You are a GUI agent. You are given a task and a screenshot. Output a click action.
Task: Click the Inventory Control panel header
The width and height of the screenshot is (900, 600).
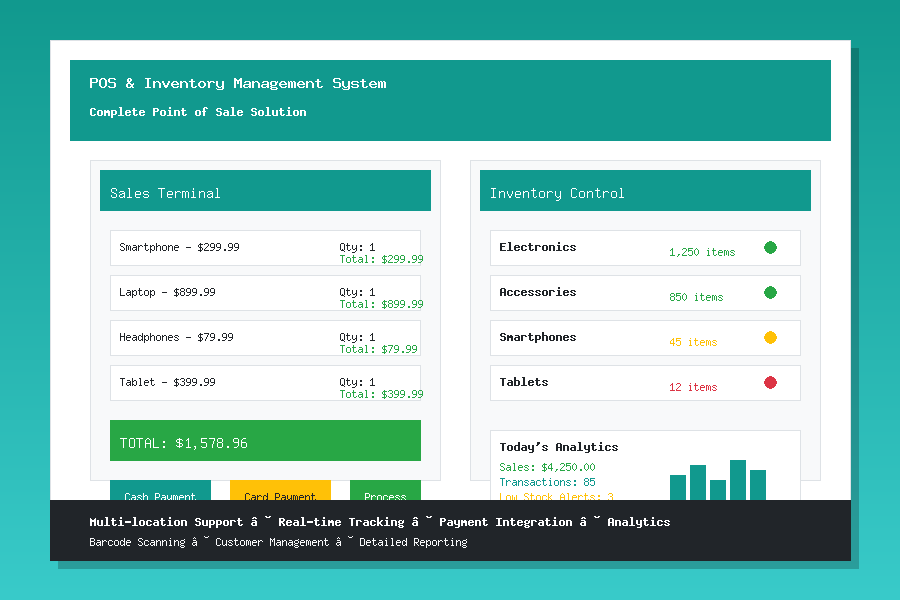click(645, 190)
